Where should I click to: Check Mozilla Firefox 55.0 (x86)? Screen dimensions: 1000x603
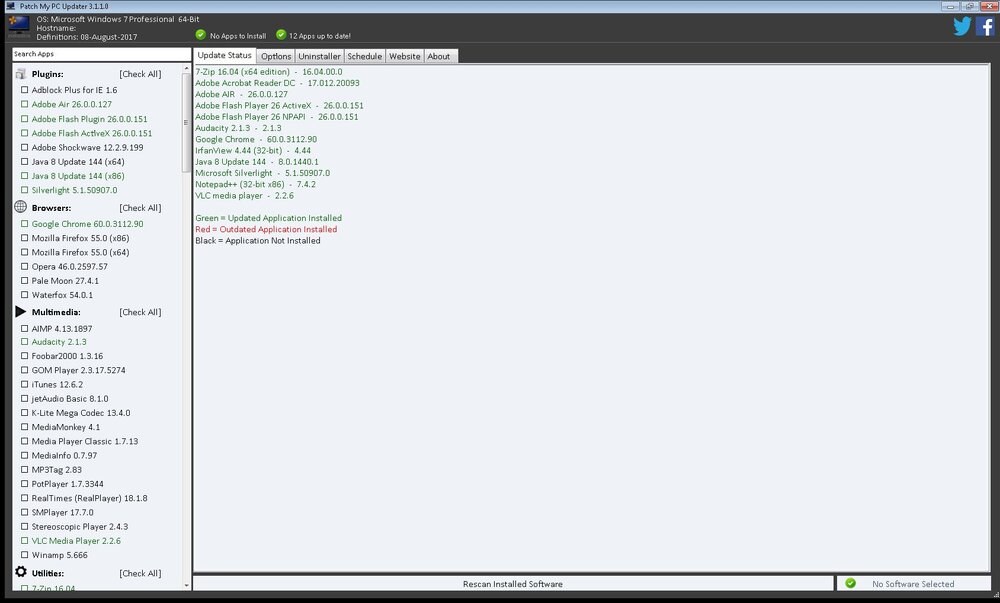(x=25, y=238)
